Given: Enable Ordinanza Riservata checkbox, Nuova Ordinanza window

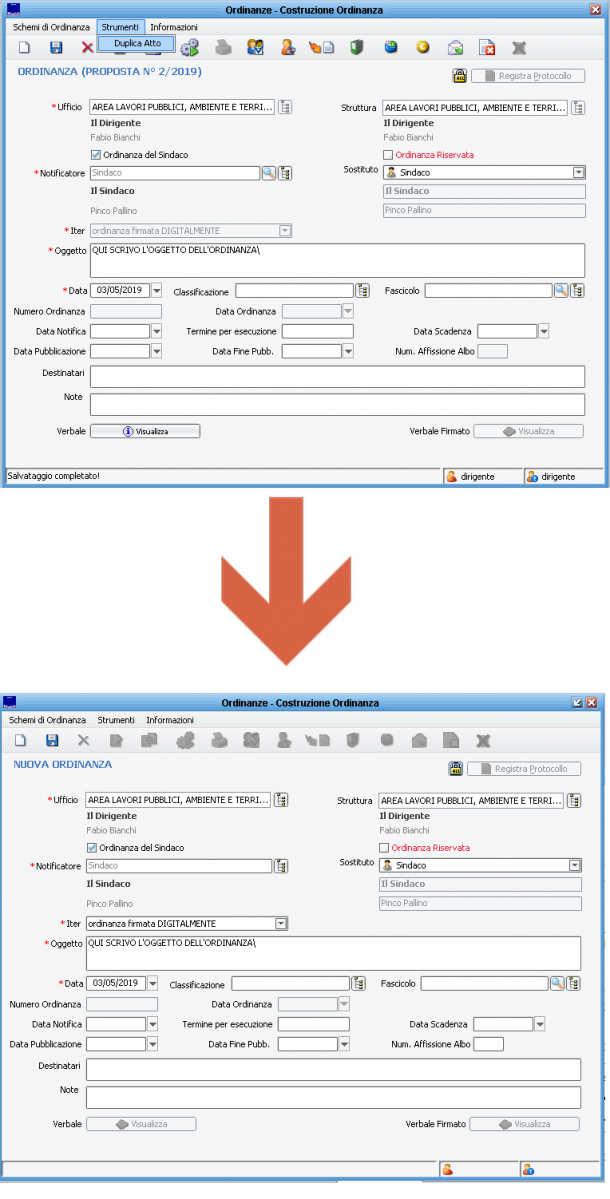Looking at the screenshot, I should pyautogui.click(x=384, y=848).
